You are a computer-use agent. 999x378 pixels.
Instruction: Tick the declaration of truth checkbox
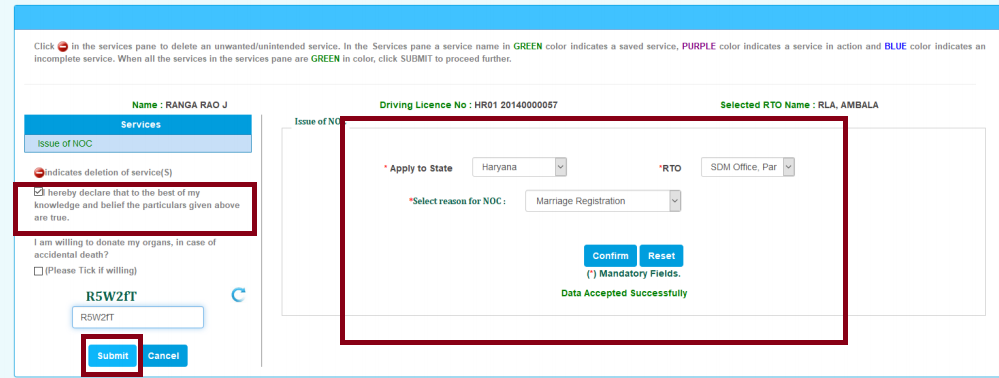click(x=39, y=192)
